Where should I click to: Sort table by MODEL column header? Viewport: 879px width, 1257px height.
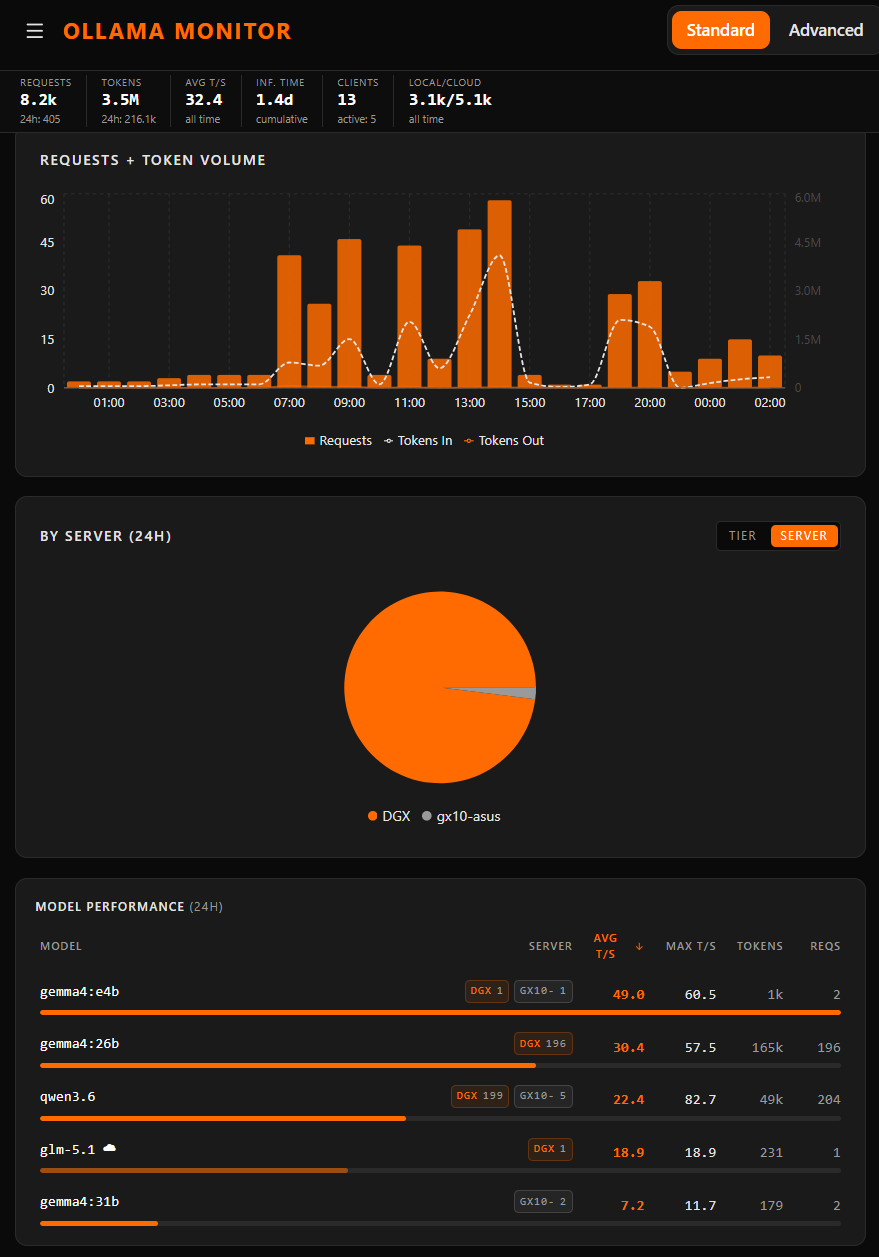(x=61, y=946)
